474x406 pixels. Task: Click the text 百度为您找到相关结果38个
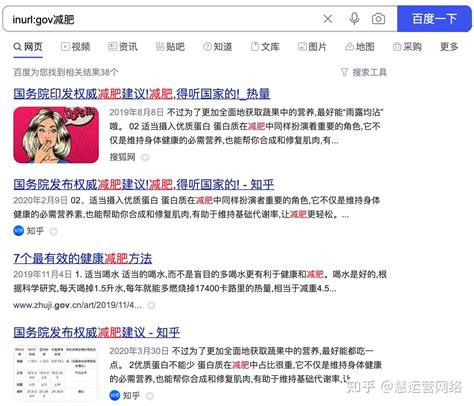point(66,72)
